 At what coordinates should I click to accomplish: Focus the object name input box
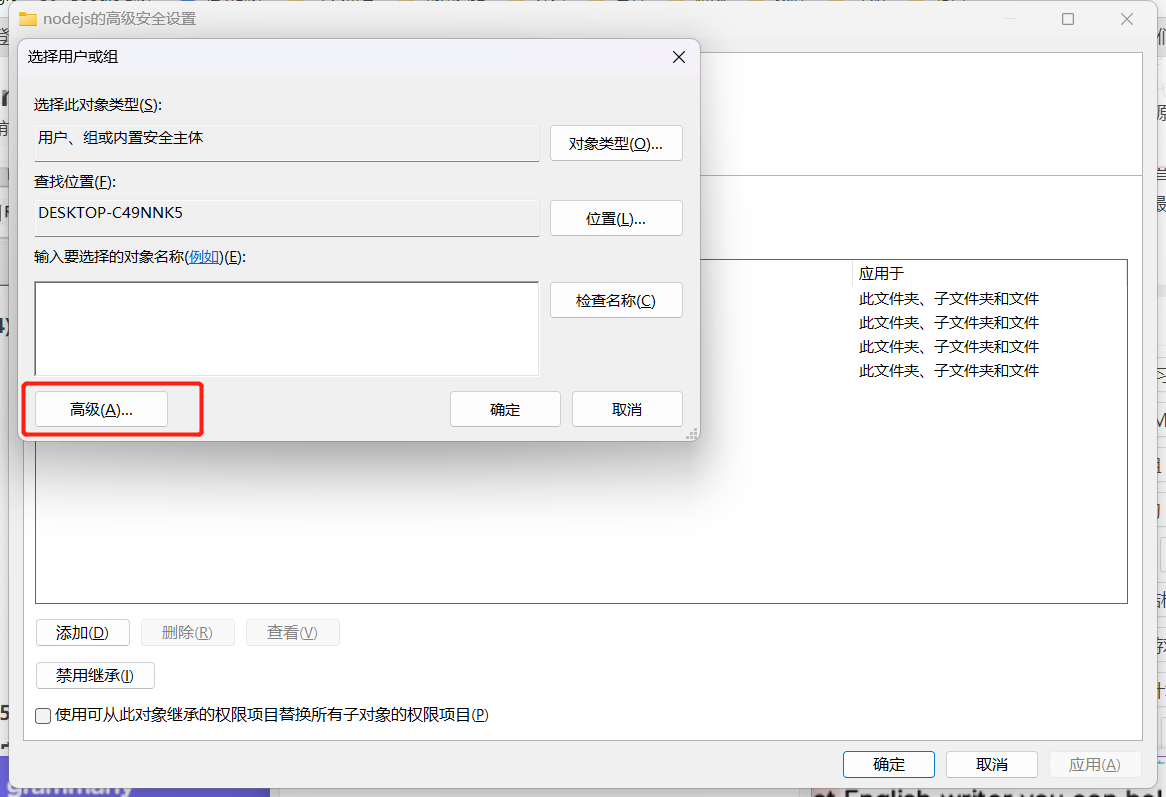click(x=286, y=328)
